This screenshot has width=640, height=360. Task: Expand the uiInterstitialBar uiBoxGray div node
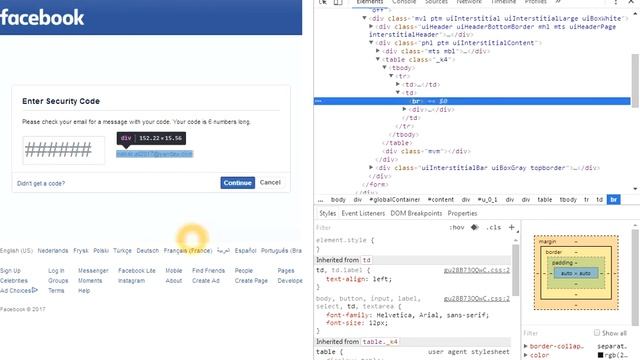pyautogui.click(x=371, y=167)
